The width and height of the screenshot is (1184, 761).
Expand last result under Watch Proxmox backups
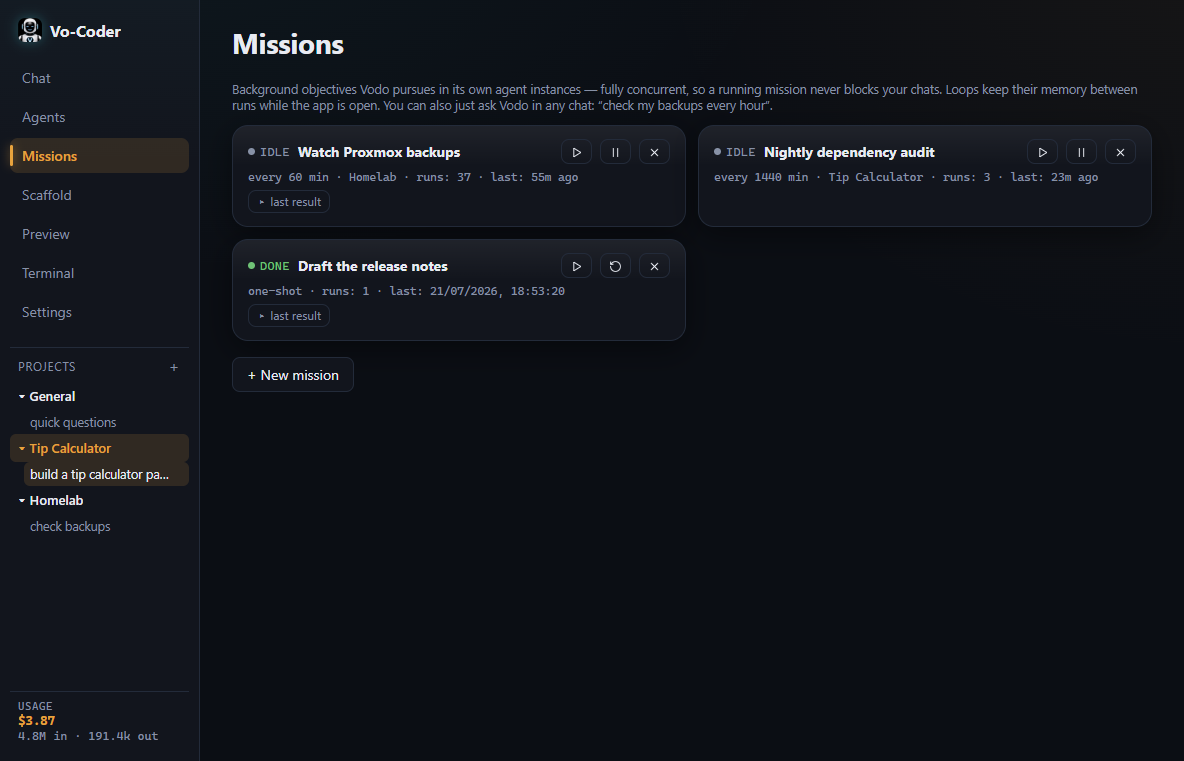(x=289, y=202)
